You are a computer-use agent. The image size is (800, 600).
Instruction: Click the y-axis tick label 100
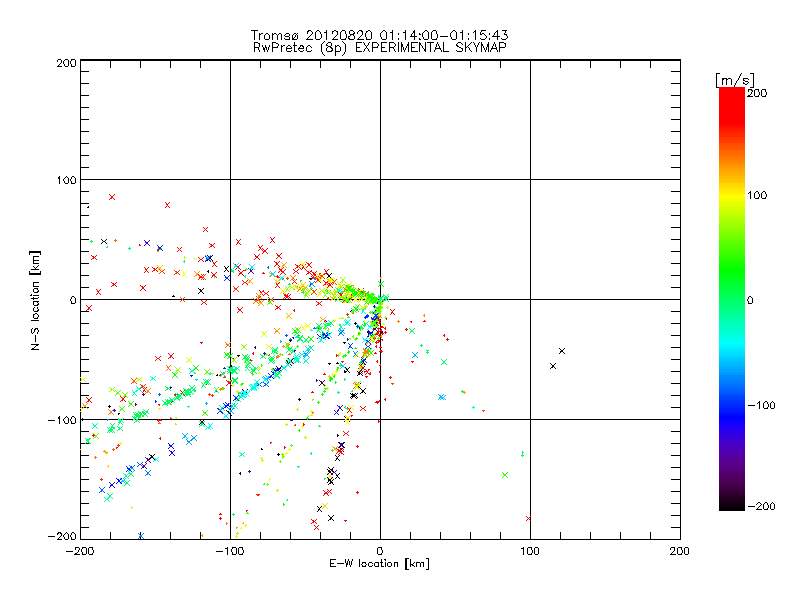64,180
